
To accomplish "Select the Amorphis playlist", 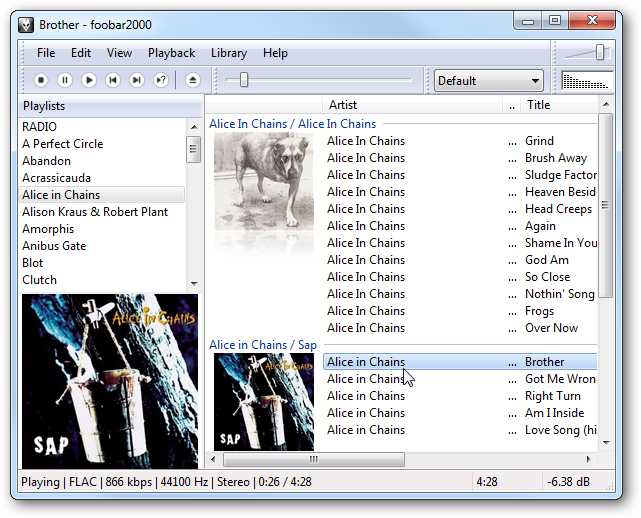I will pos(102,229).
